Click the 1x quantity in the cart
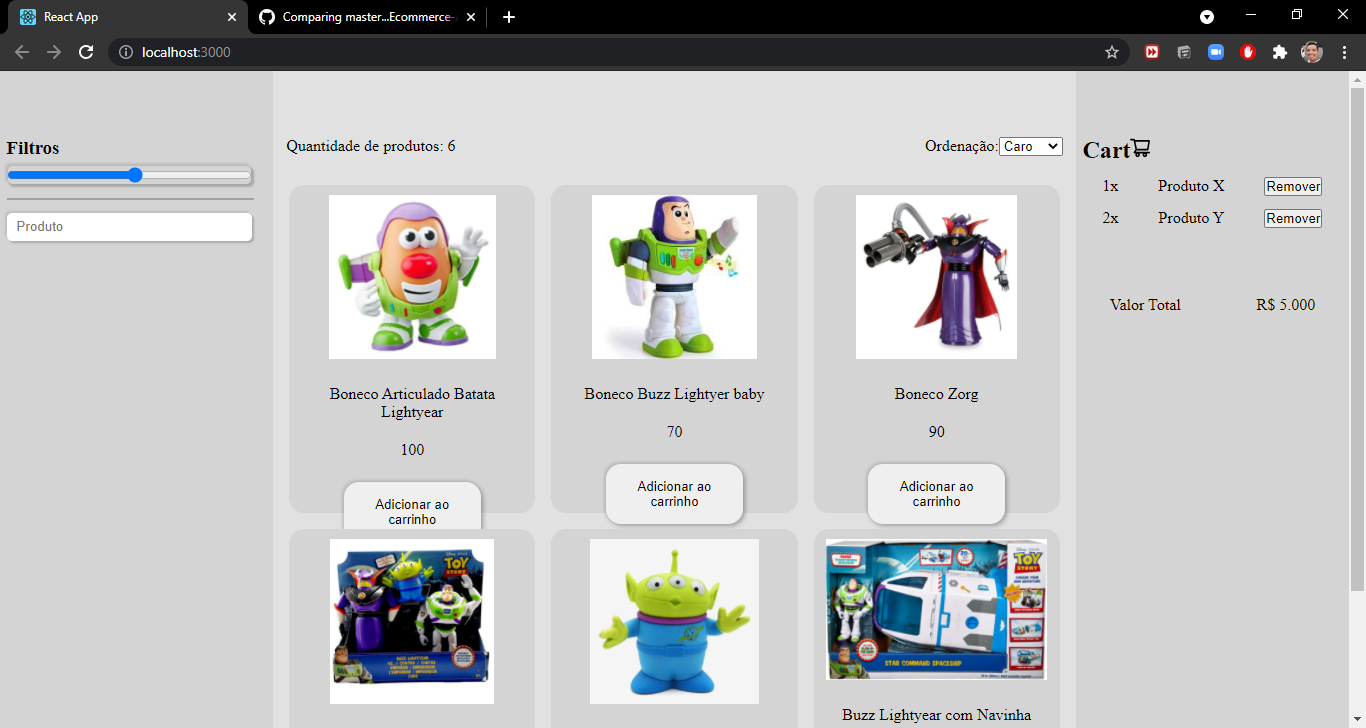The width and height of the screenshot is (1366, 728). point(1110,186)
